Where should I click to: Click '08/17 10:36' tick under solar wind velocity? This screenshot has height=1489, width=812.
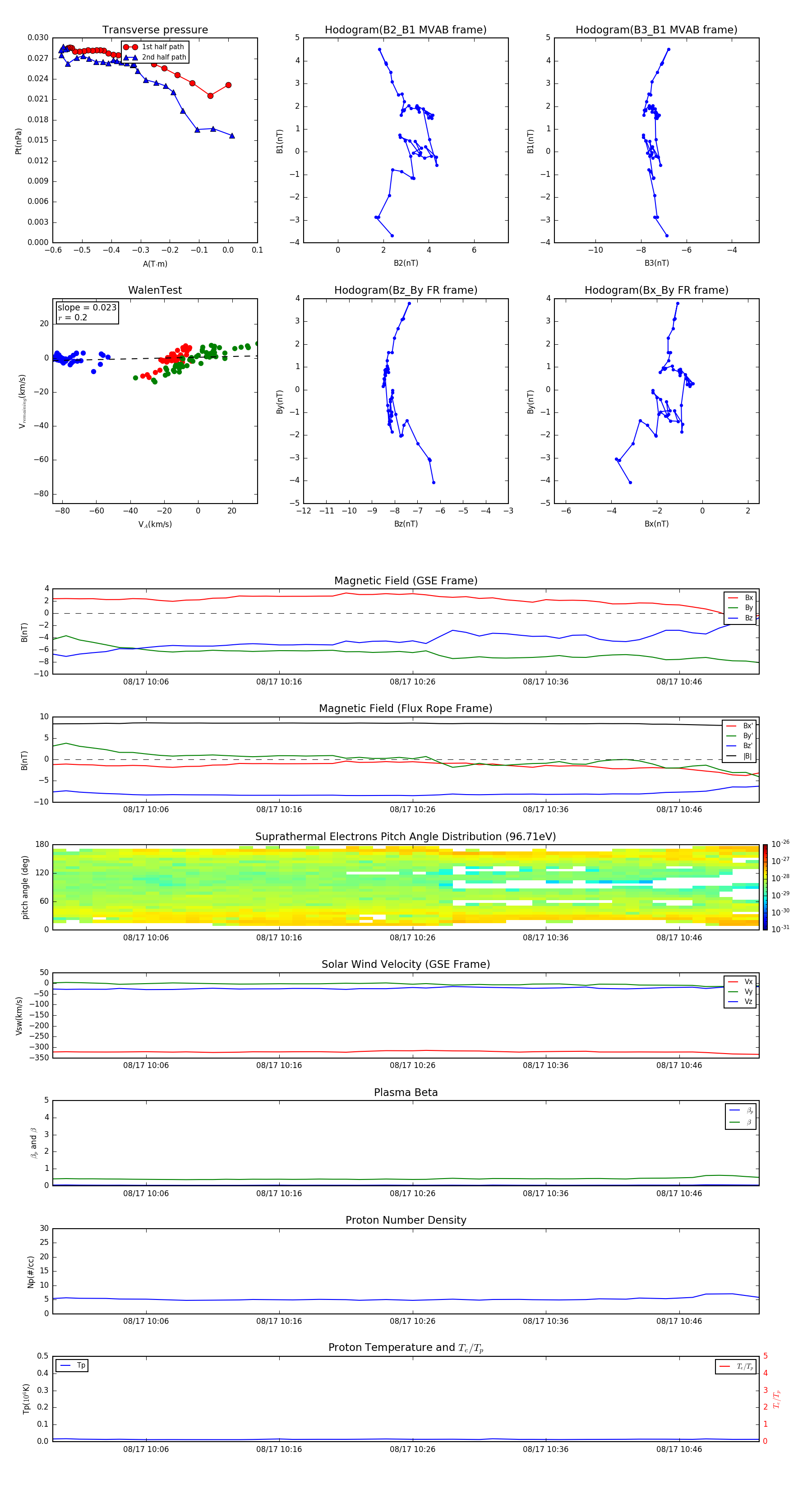pyautogui.click(x=545, y=1065)
